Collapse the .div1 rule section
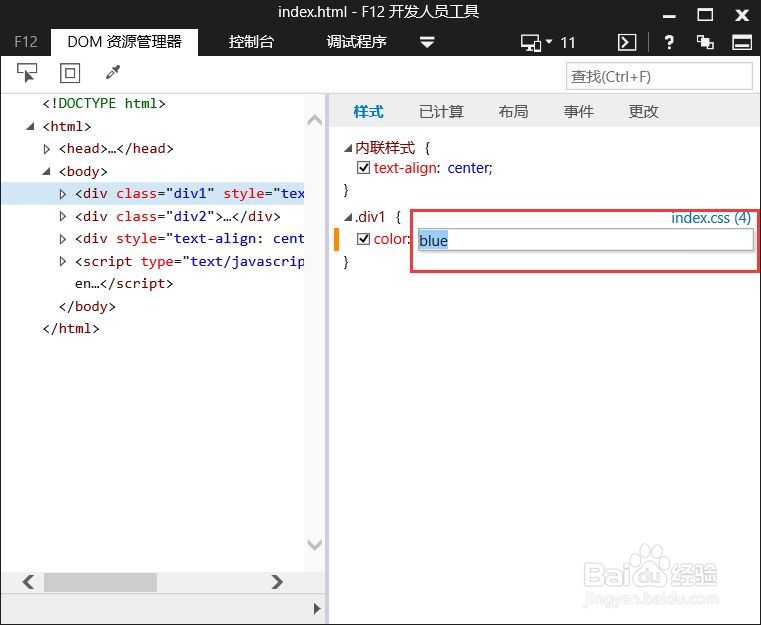The width and height of the screenshot is (761, 625). 347,217
